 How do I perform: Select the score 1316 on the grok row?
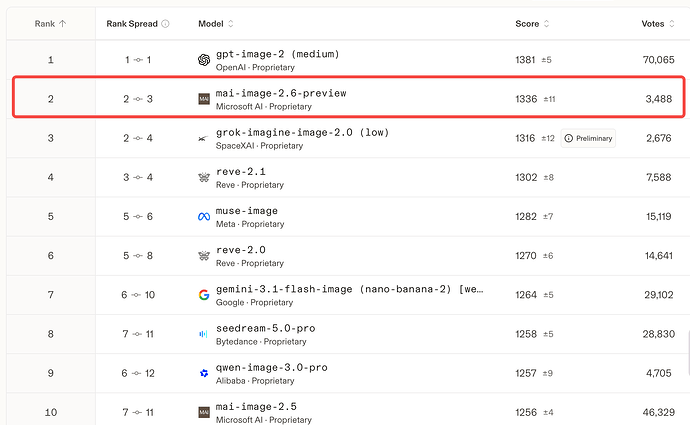(x=525, y=138)
